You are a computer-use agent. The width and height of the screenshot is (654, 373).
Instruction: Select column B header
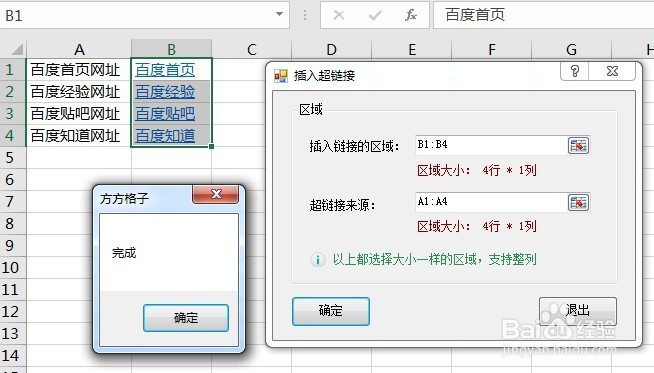(171, 49)
